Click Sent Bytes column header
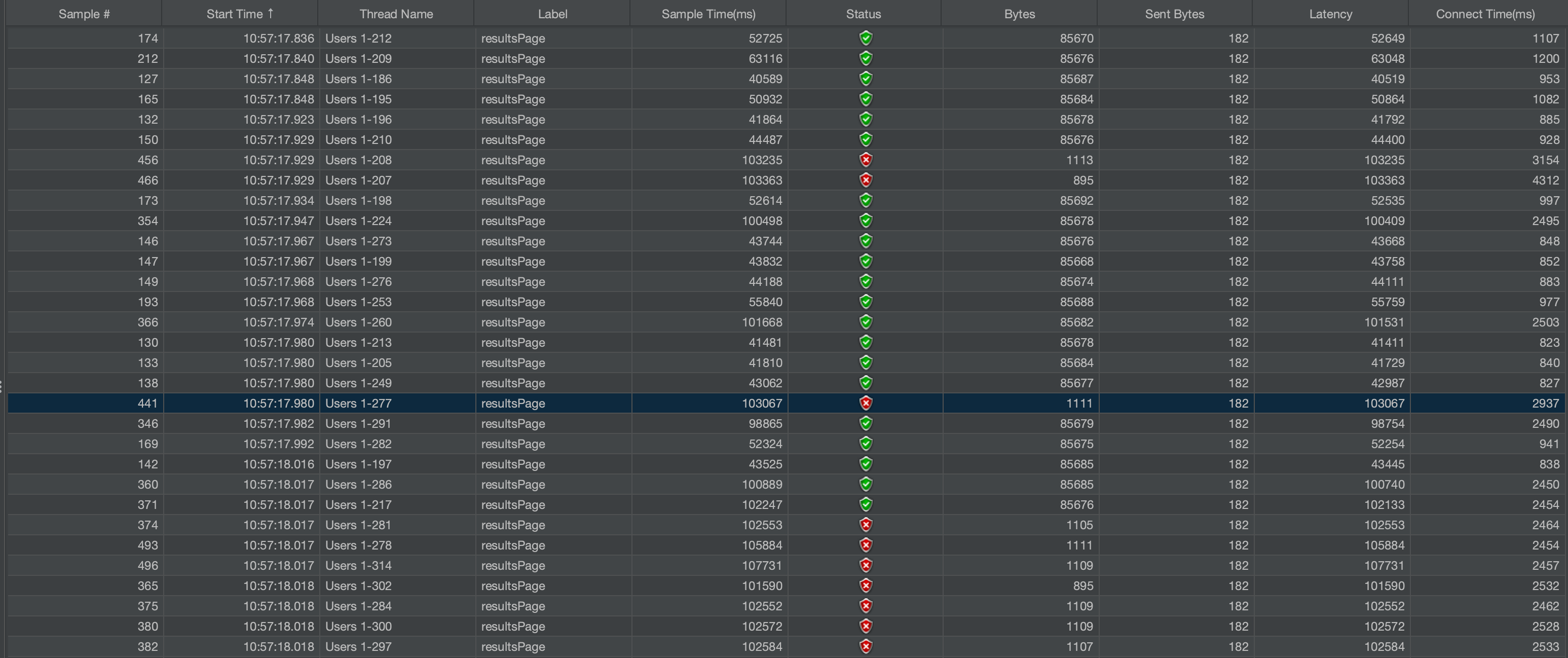Image resolution: width=1568 pixels, height=658 pixels. coord(1174,14)
